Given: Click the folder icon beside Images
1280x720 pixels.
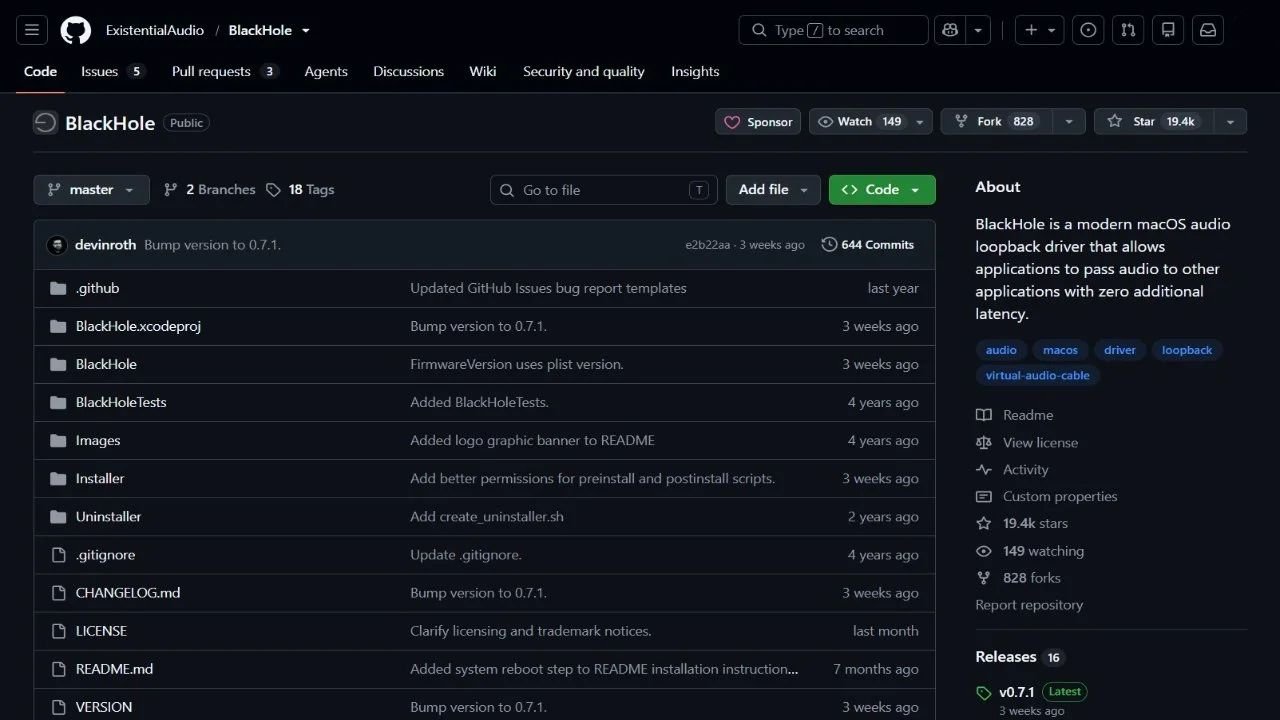Looking at the screenshot, I should 58,440.
